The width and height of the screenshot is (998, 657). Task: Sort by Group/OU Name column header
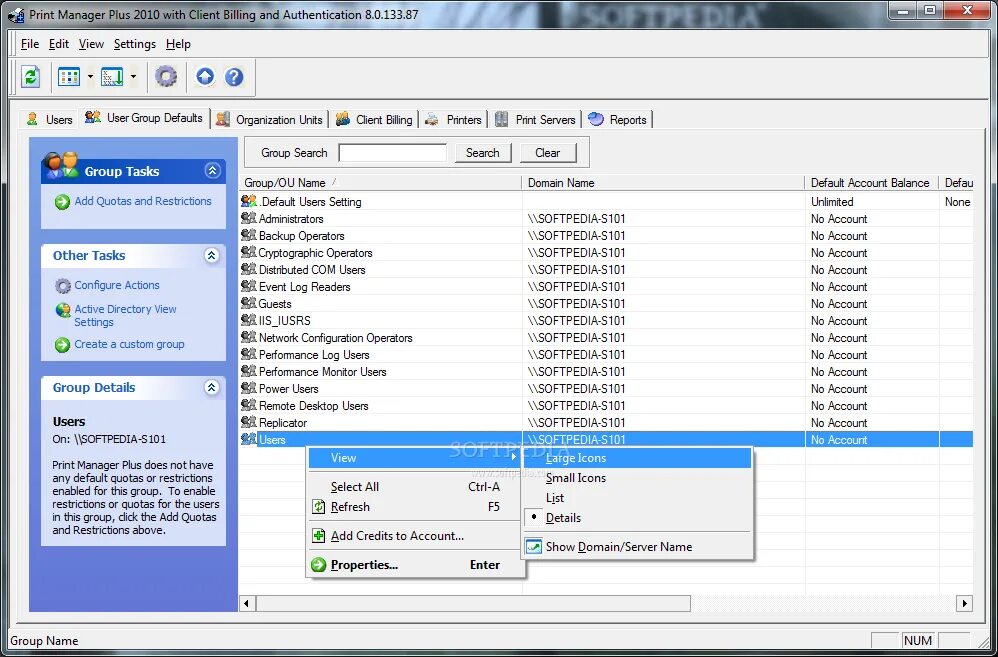point(380,183)
